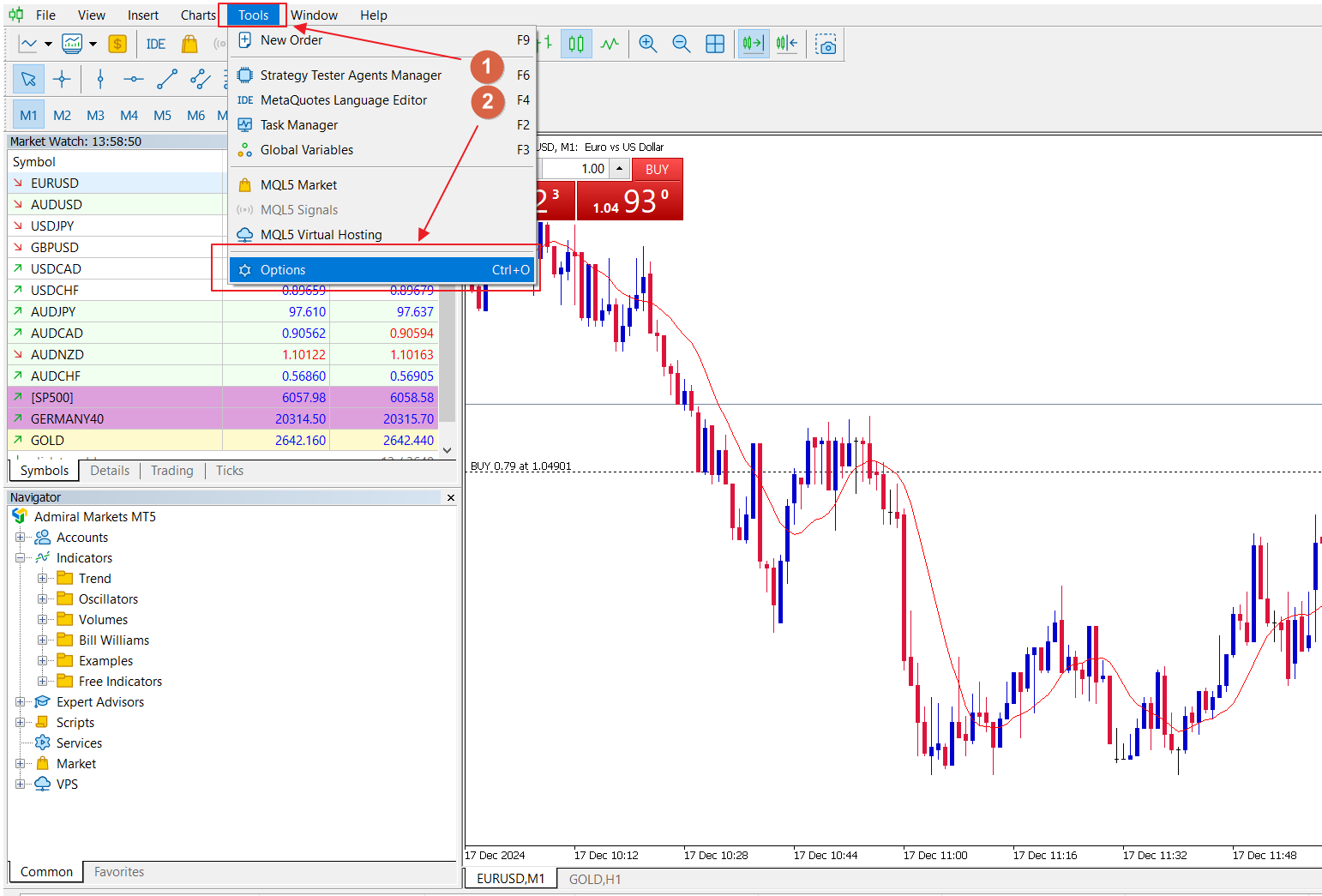Click the tile windows grid icon
1322x896 pixels.
coord(715,44)
